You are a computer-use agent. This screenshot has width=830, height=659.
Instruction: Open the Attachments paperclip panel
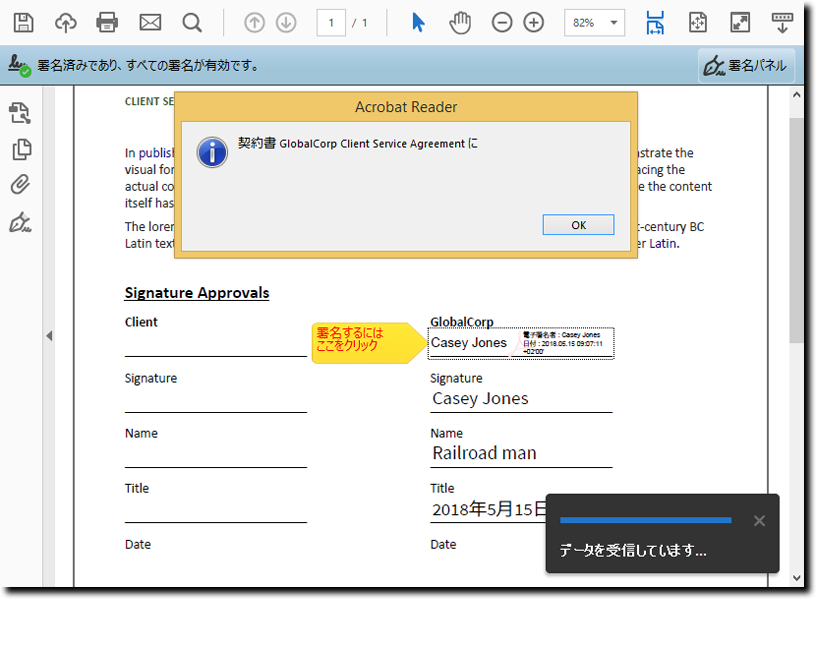[20, 184]
